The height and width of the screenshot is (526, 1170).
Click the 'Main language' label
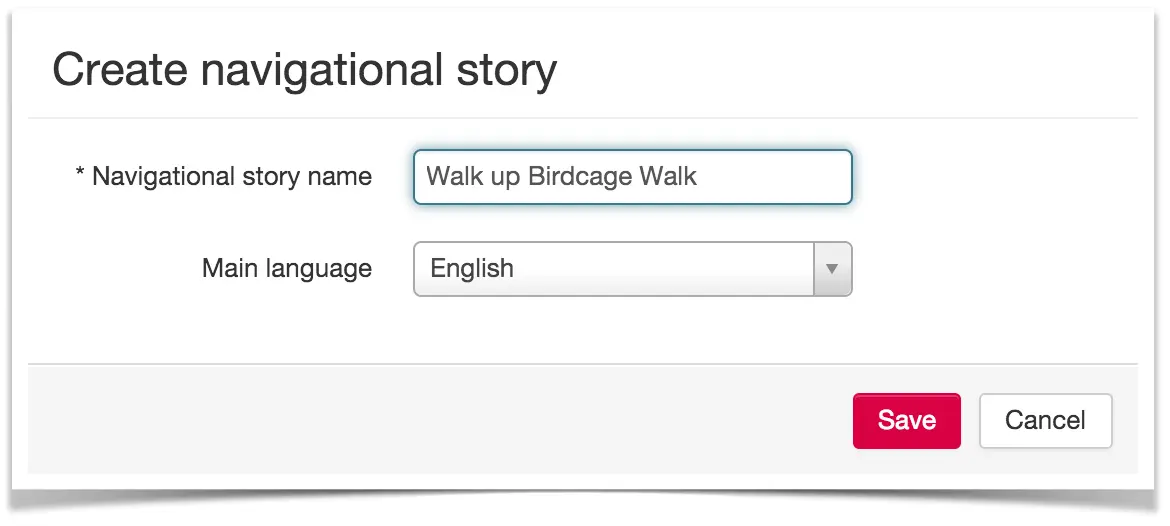[x=287, y=269]
